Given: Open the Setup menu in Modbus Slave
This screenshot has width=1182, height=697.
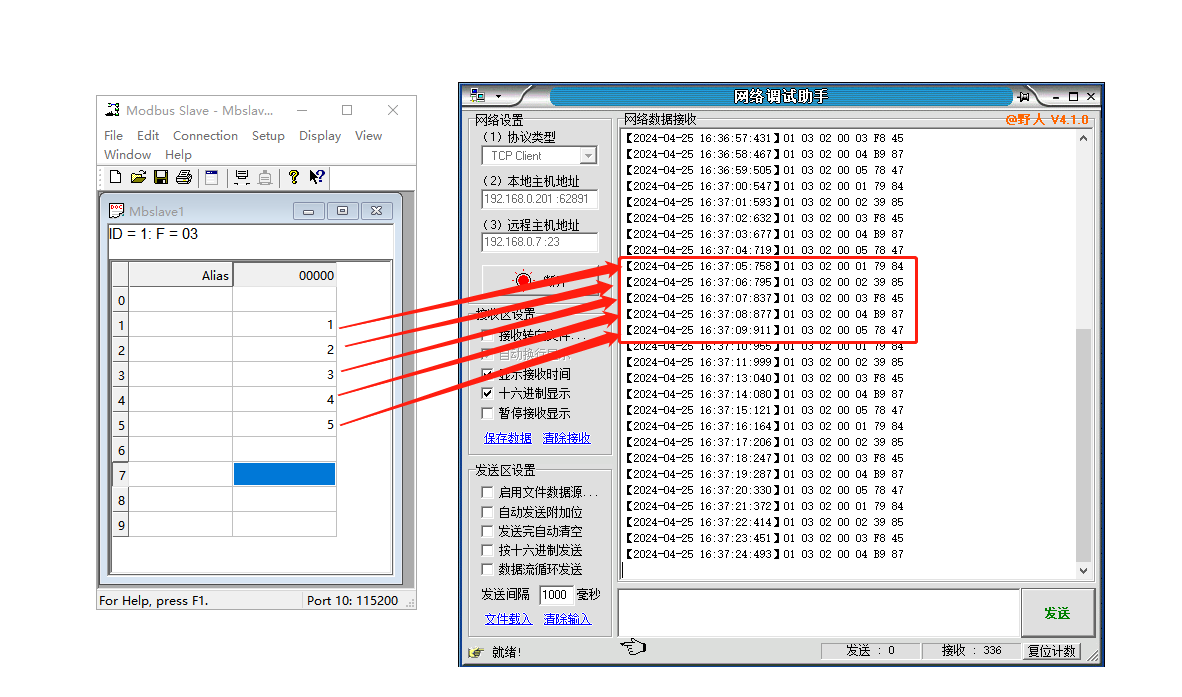Looking at the screenshot, I should point(268,136).
